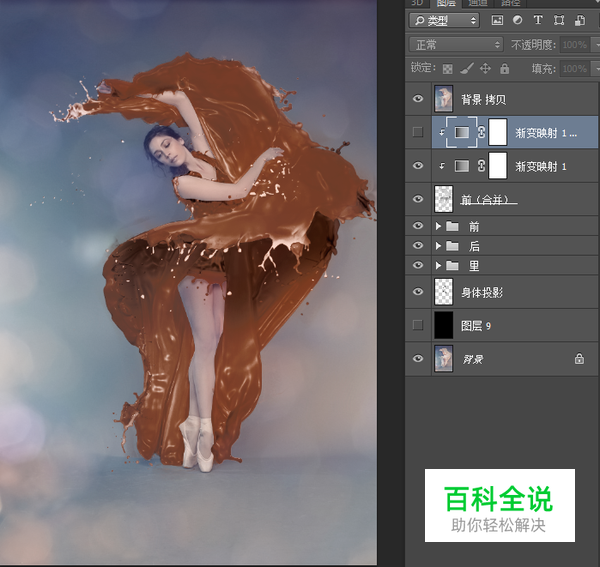Click the lock image pixels brush icon

click(466, 69)
